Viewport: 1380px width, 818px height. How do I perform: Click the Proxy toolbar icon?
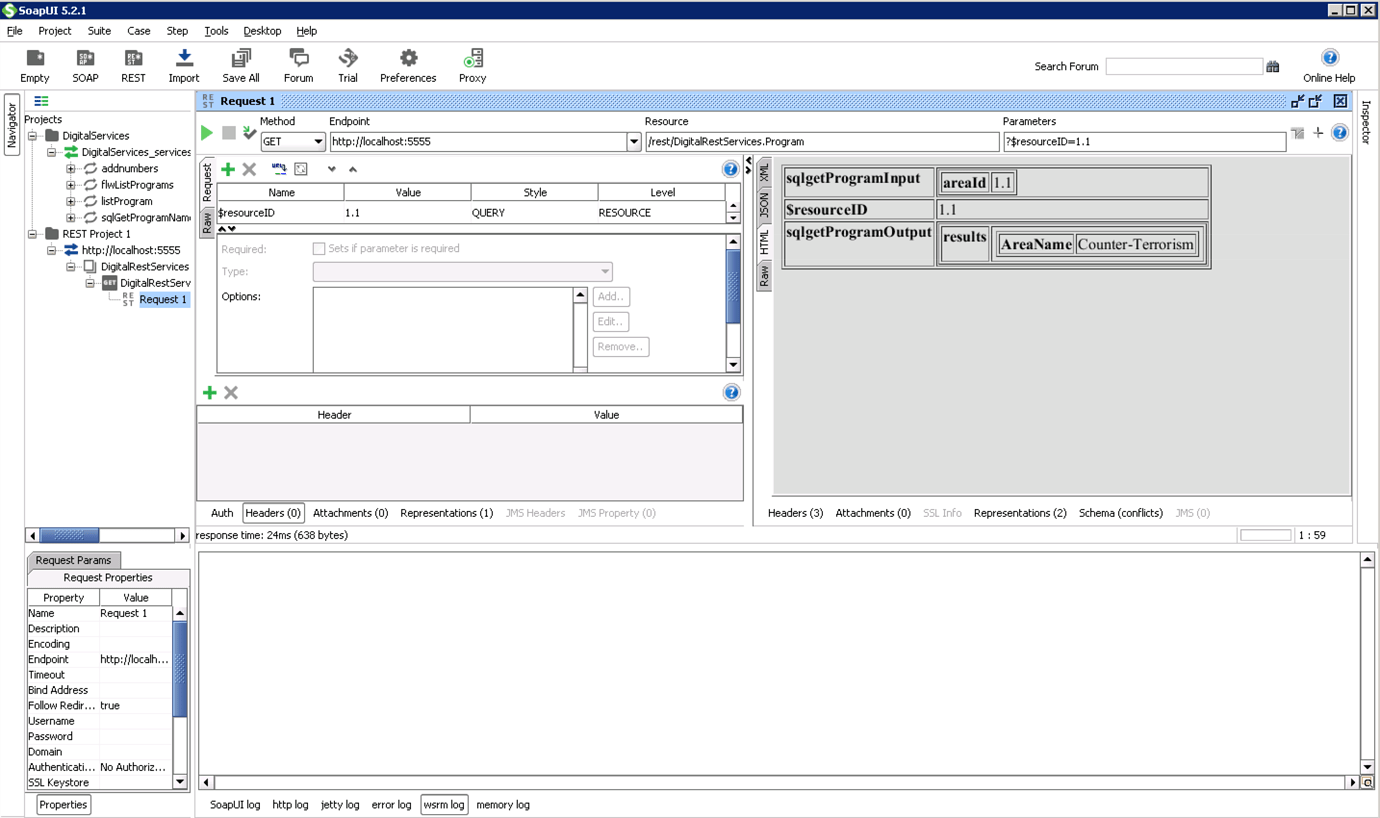(473, 59)
